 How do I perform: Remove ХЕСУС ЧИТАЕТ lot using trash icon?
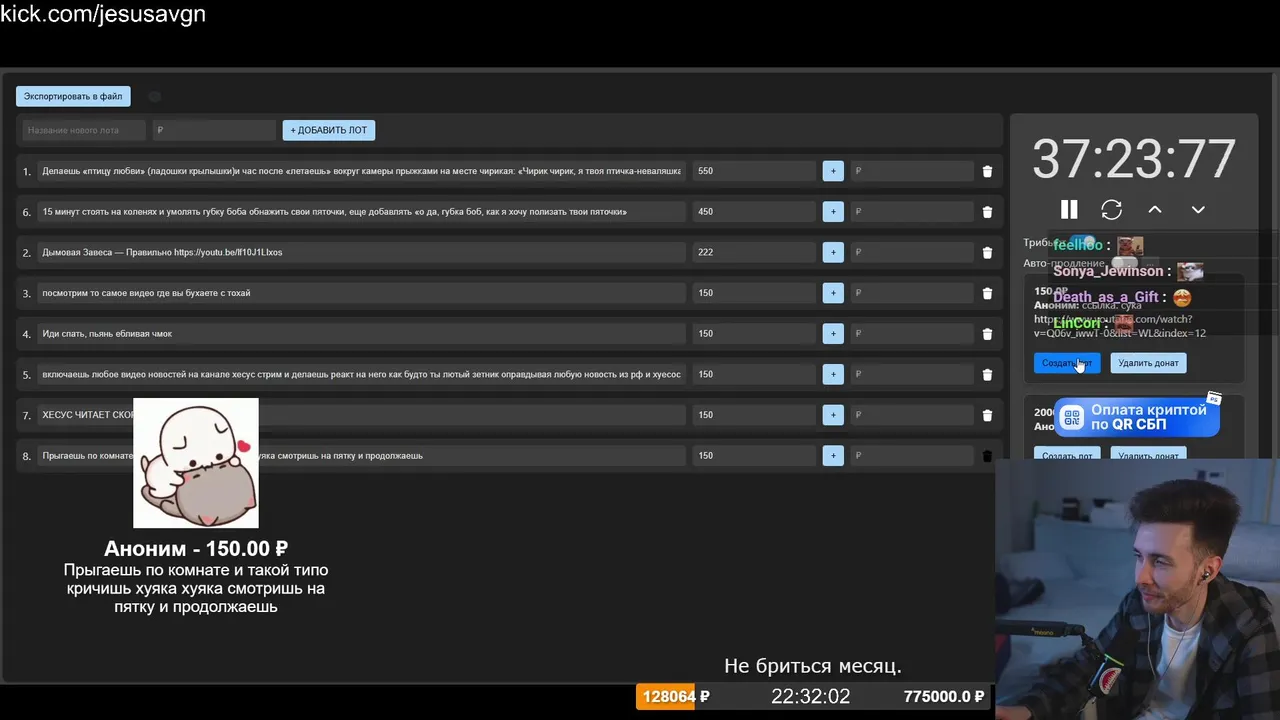tap(987, 415)
